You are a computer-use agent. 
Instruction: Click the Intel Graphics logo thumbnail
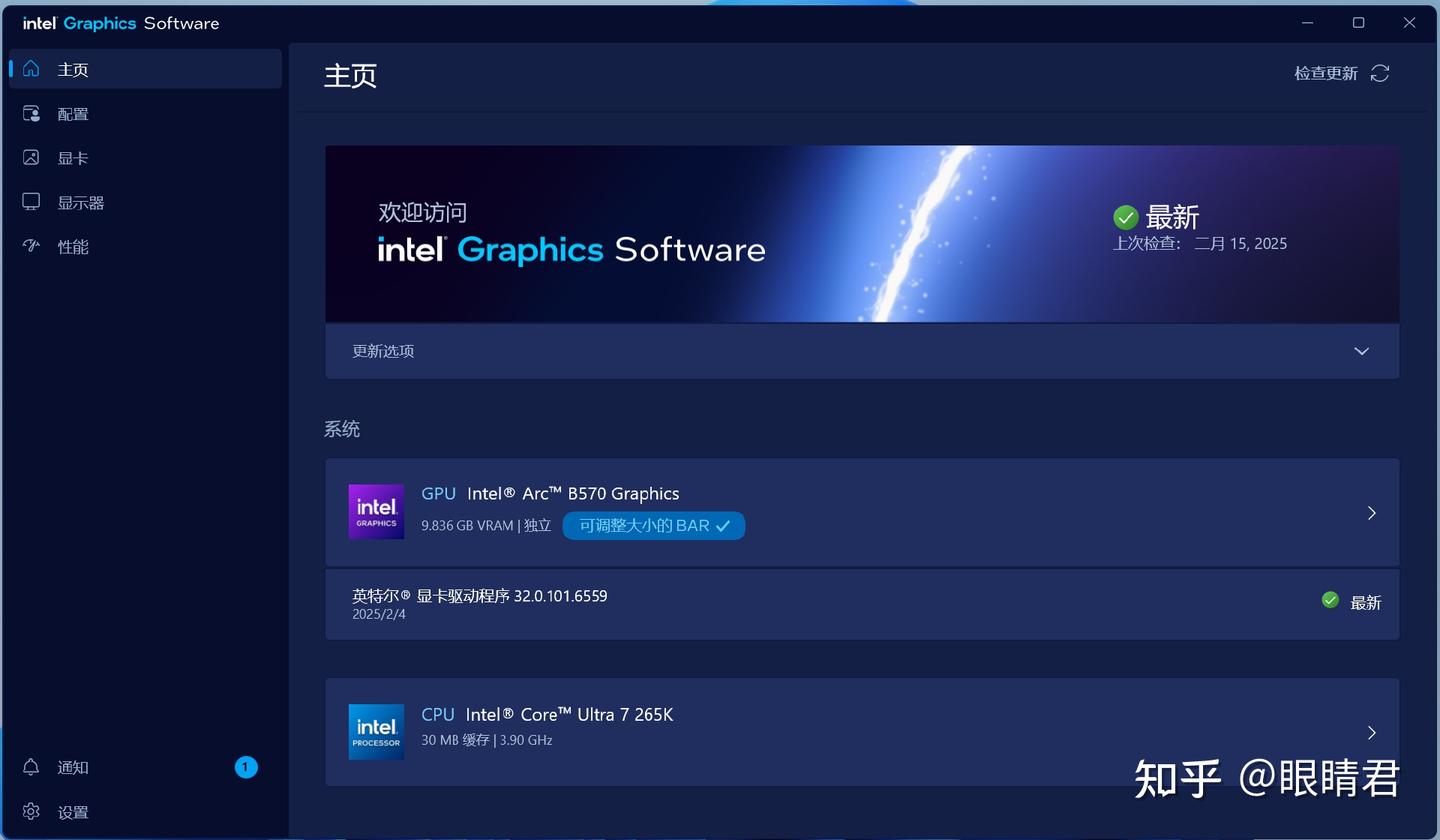point(376,511)
